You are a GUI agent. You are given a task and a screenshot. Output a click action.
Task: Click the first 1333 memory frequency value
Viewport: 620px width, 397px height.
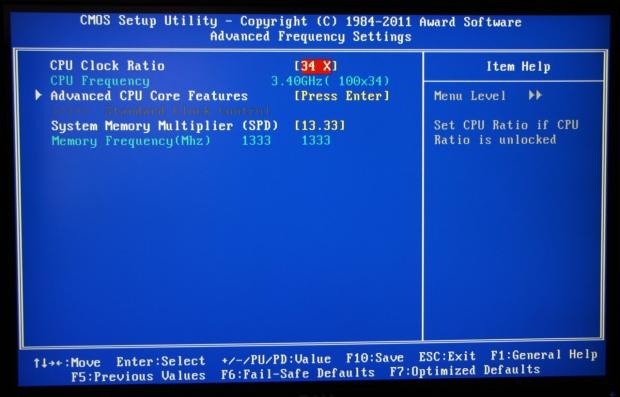point(256,140)
